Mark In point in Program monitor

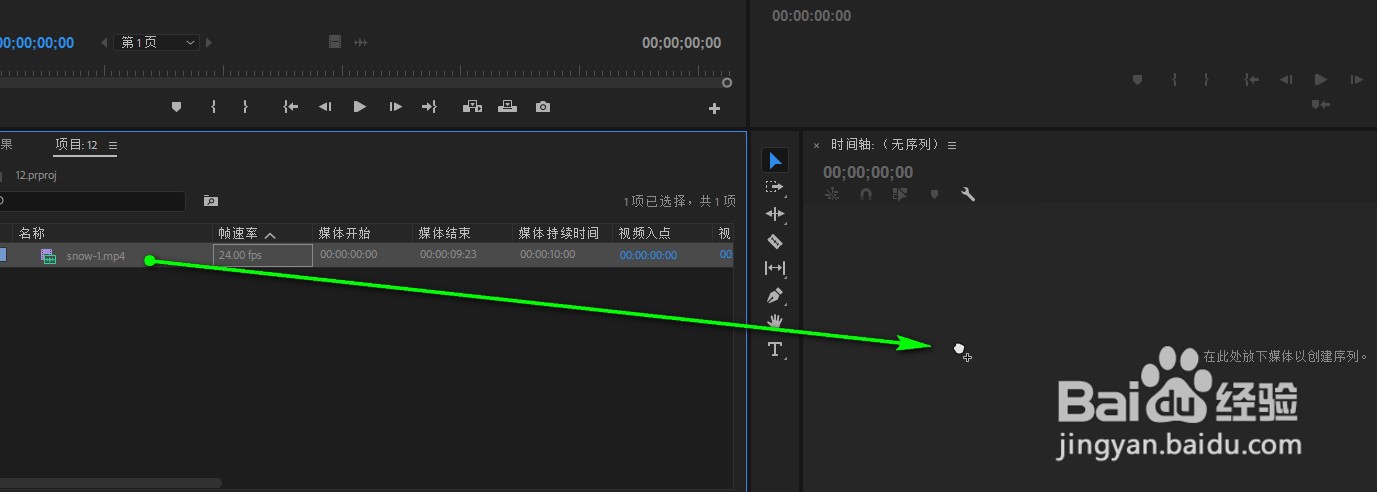tap(1174, 79)
